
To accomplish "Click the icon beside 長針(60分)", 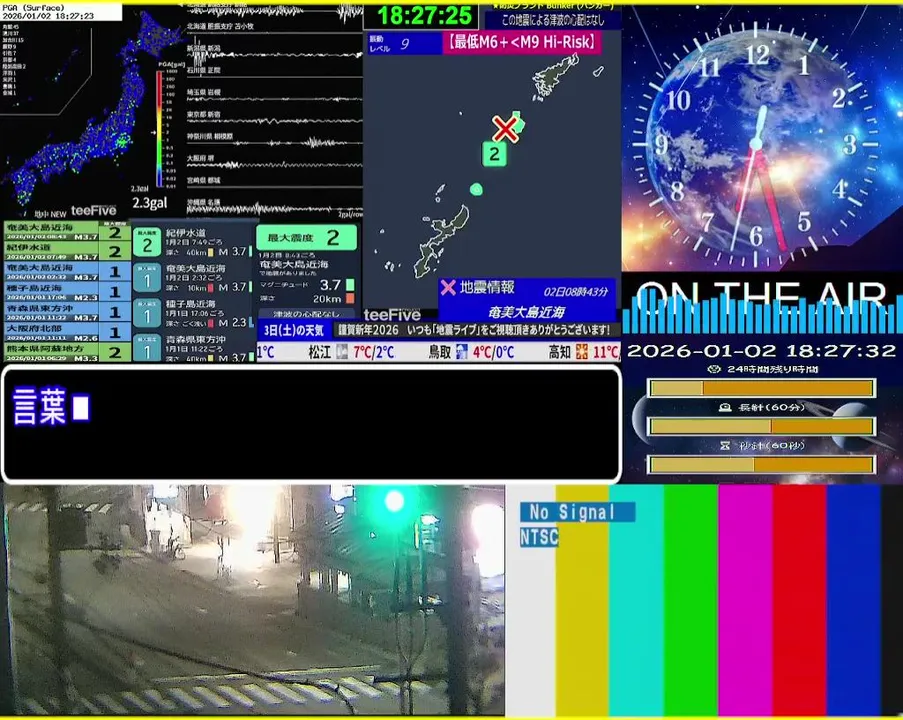I will (725, 407).
